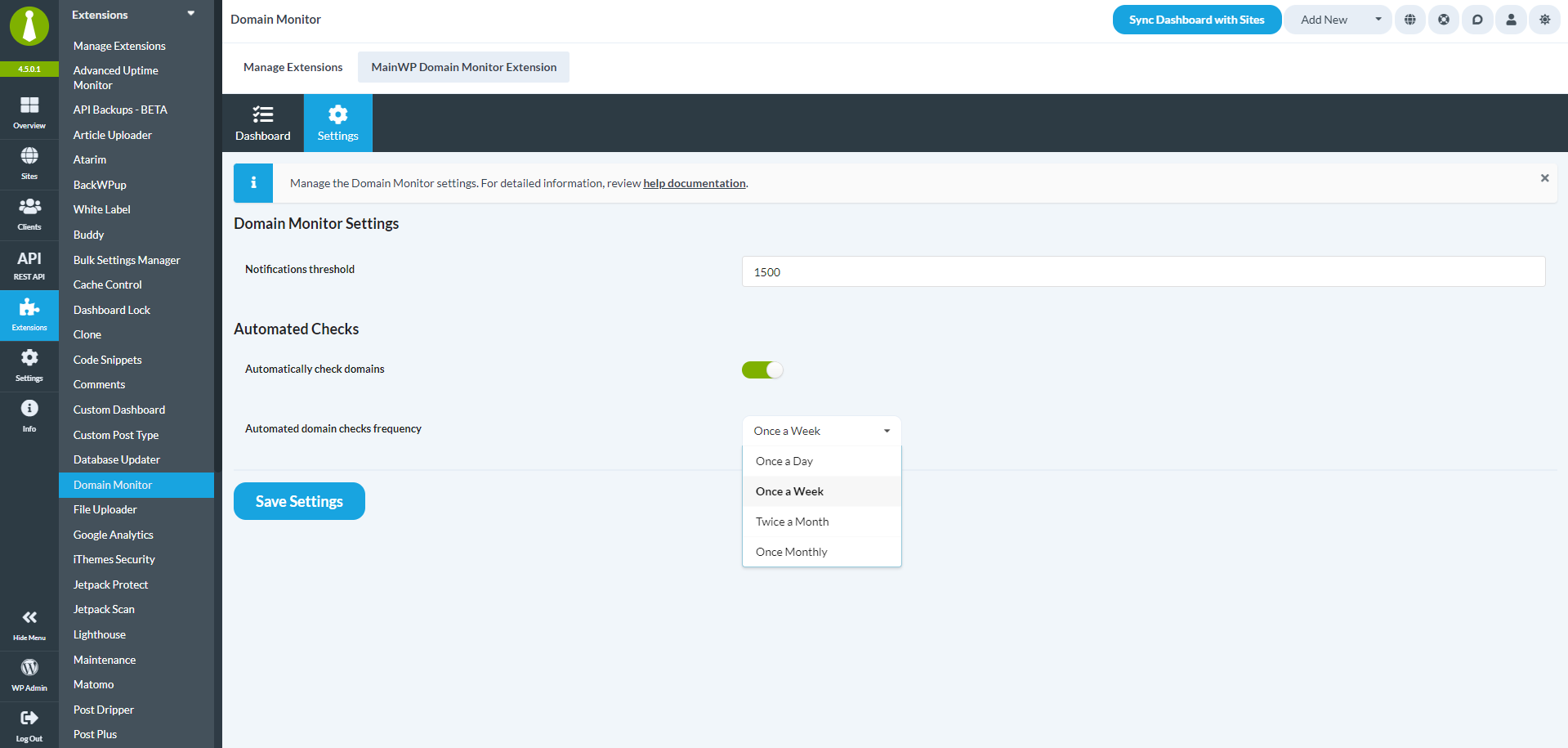Screen dimensions: 1568x748
Task: Open Code Snippets extension
Action: [108, 360]
